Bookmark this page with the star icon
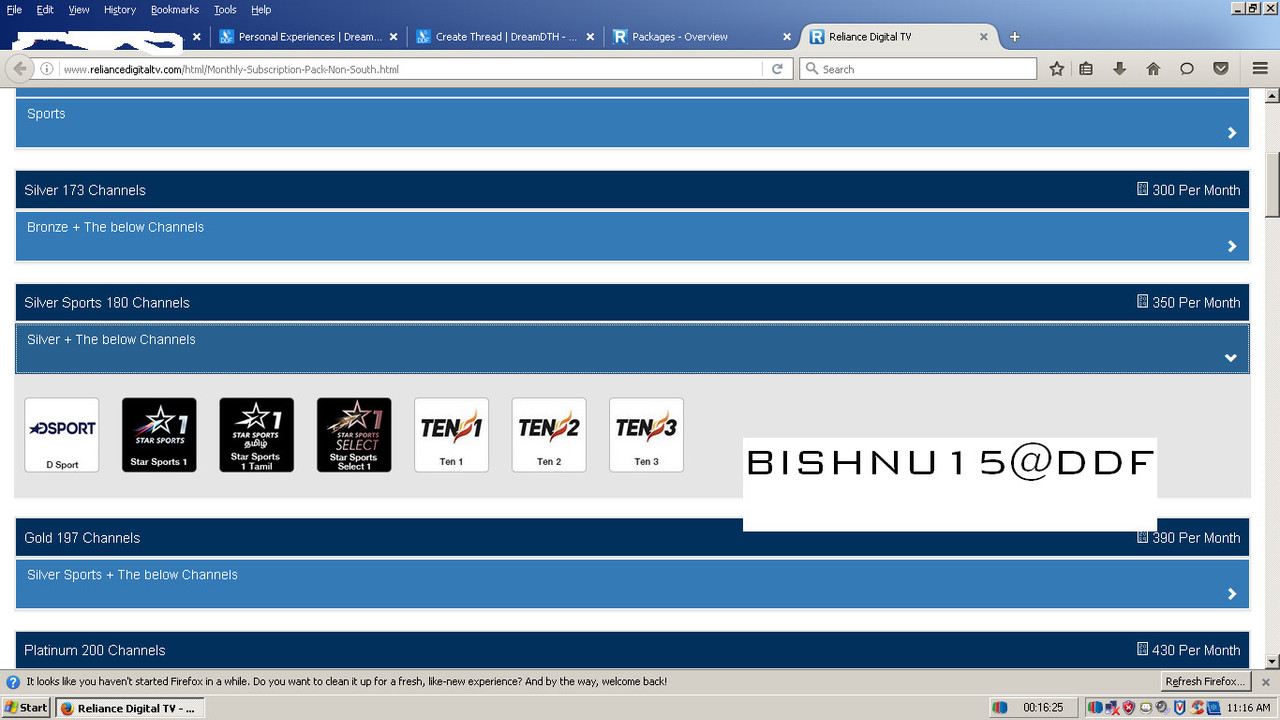This screenshot has height=720, width=1280. (1057, 69)
